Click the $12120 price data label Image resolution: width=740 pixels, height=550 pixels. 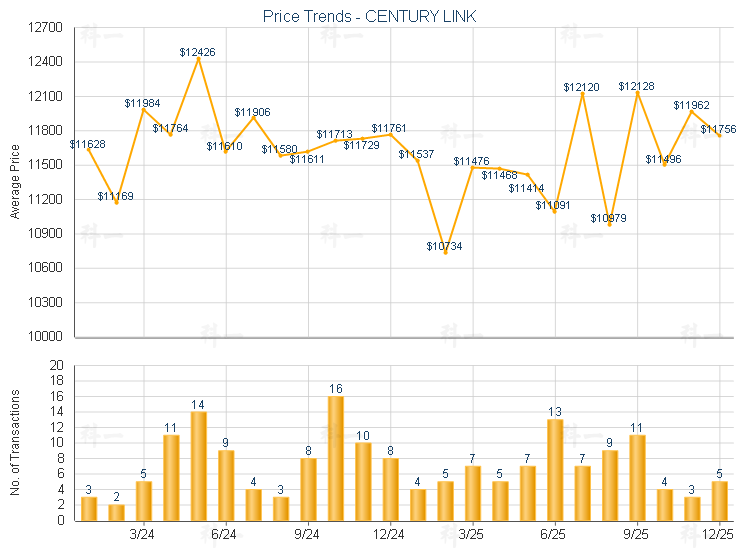tap(581, 88)
